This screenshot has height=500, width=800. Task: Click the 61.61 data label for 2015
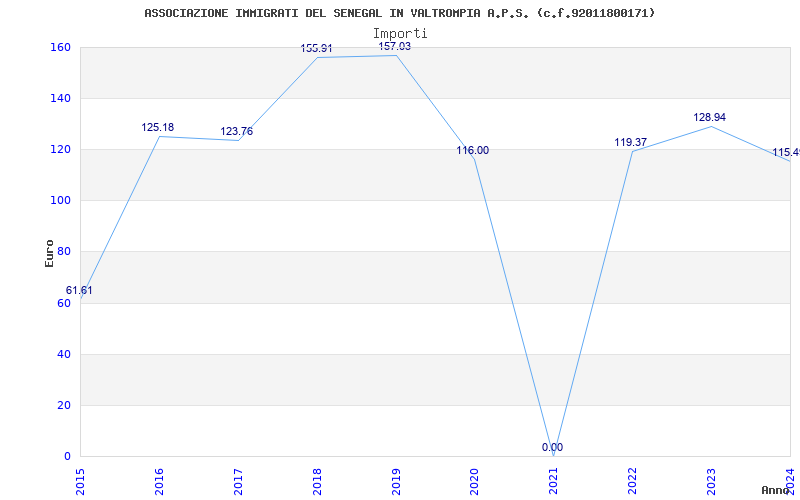pyautogui.click(x=79, y=290)
